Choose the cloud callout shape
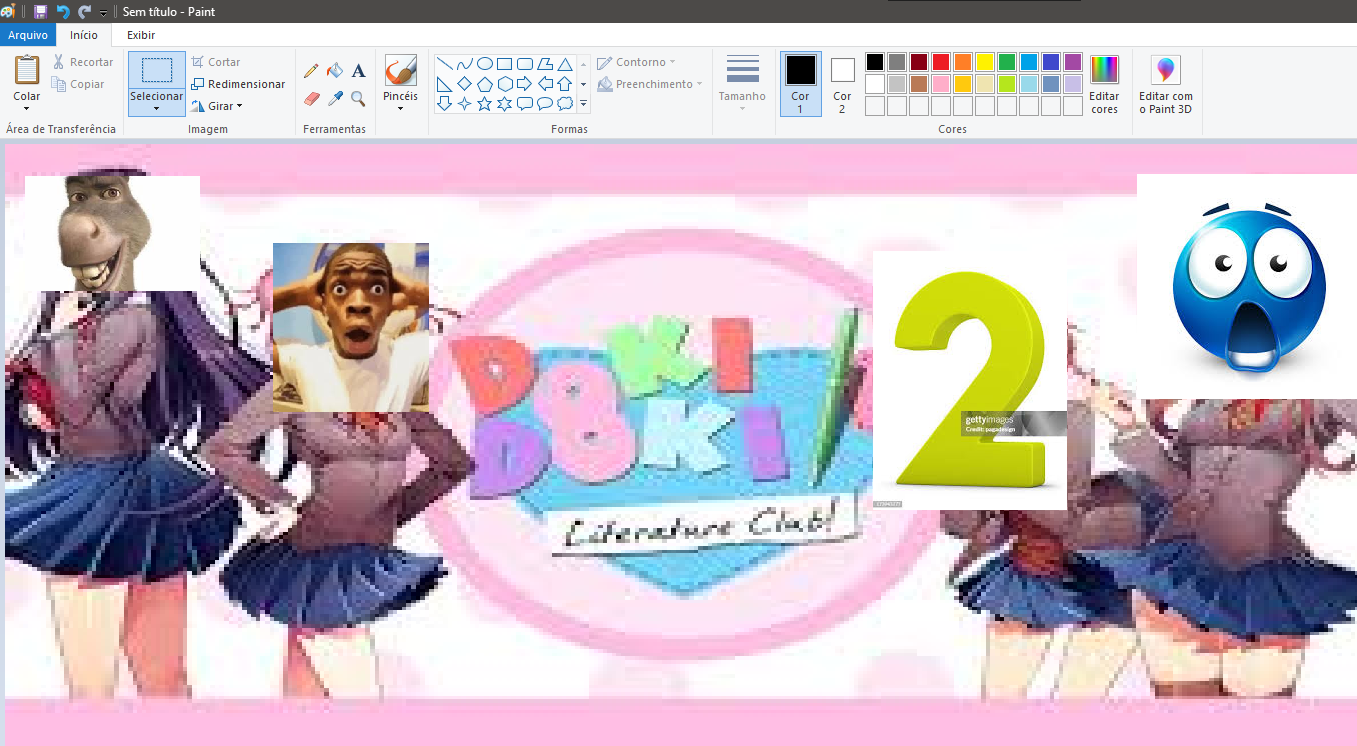Image resolution: width=1357 pixels, height=746 pixels. tap(565, 103)
